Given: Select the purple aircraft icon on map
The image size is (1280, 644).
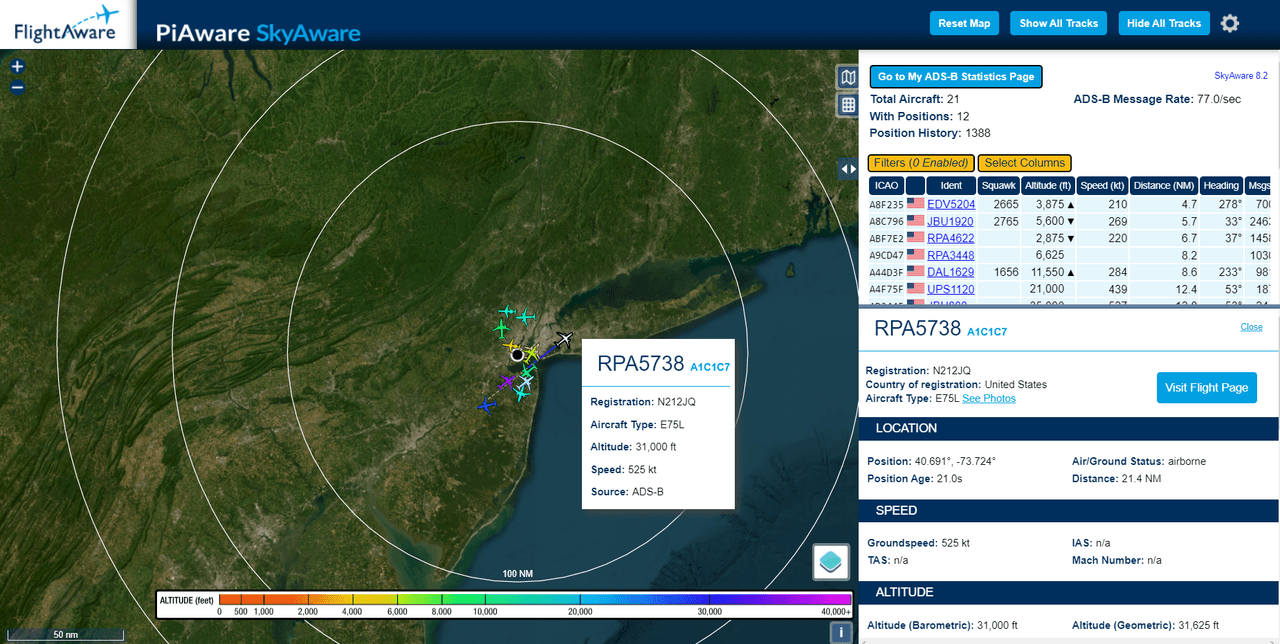Looking at the screenshot, I should tap(507, 382).
